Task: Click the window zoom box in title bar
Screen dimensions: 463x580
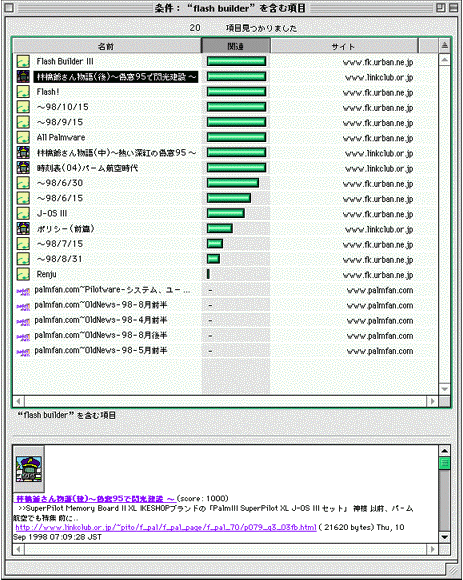Action: click(x=440, y=7)
